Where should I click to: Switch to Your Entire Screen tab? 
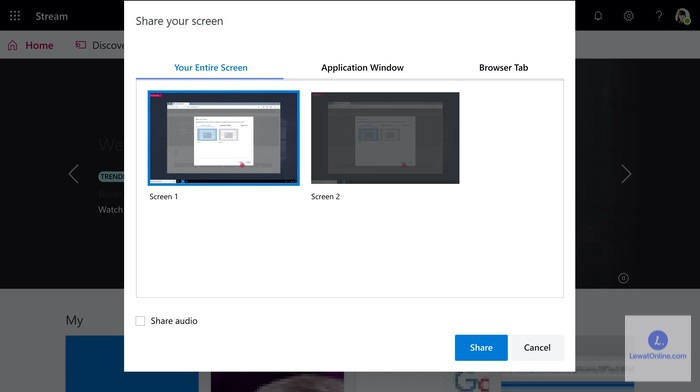[x=210, y=68]
